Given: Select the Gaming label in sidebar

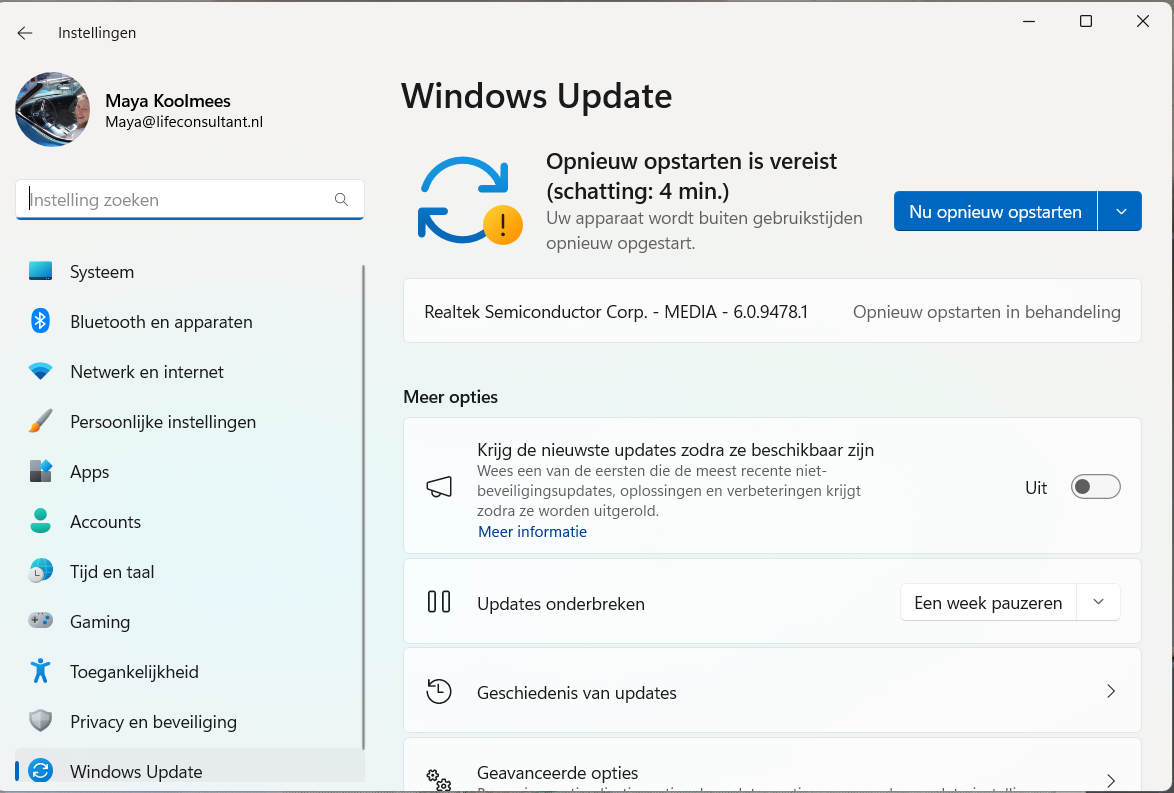Looking at the screenshot, I should coord(100,622).
